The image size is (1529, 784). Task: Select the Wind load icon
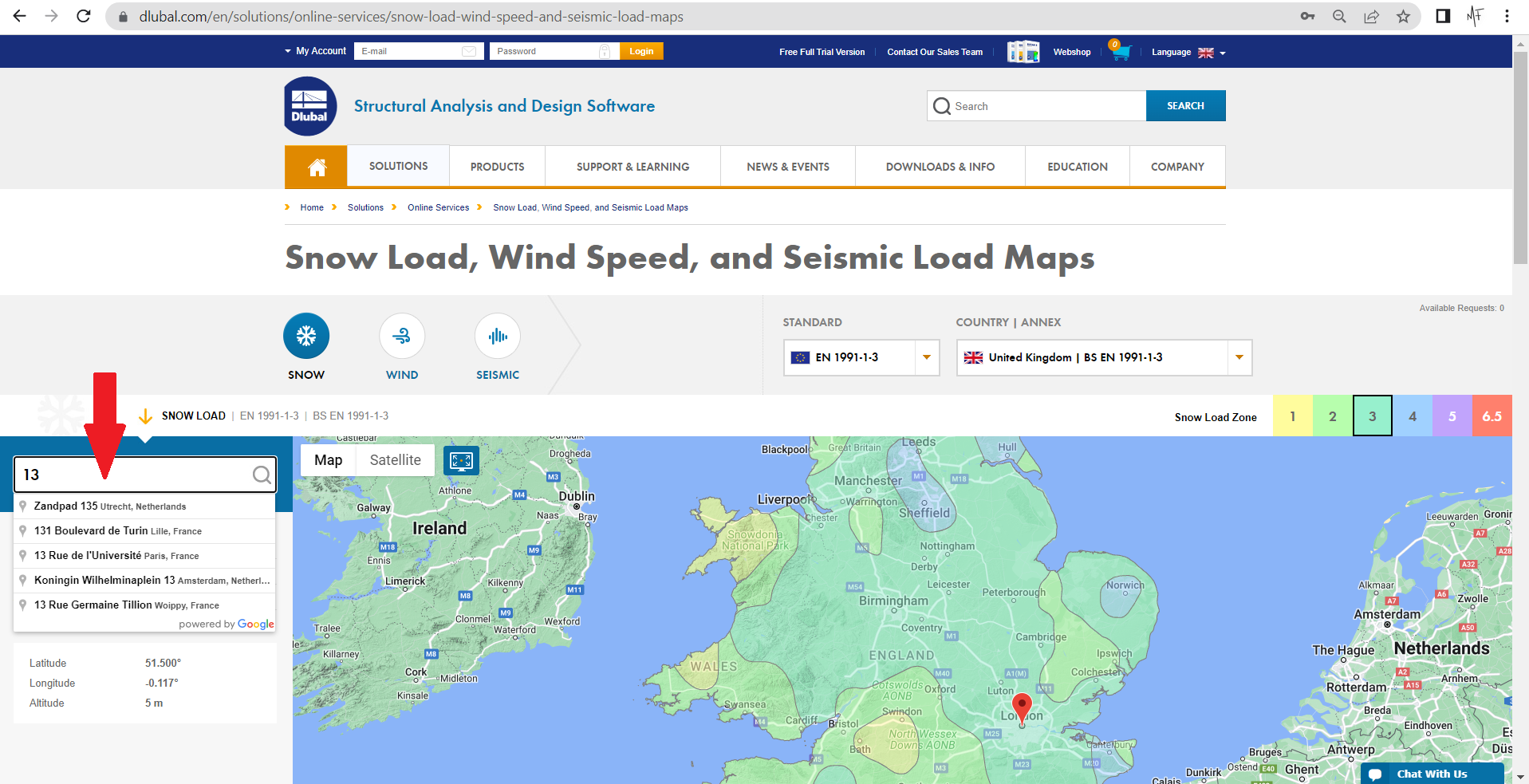coord(402,336)
